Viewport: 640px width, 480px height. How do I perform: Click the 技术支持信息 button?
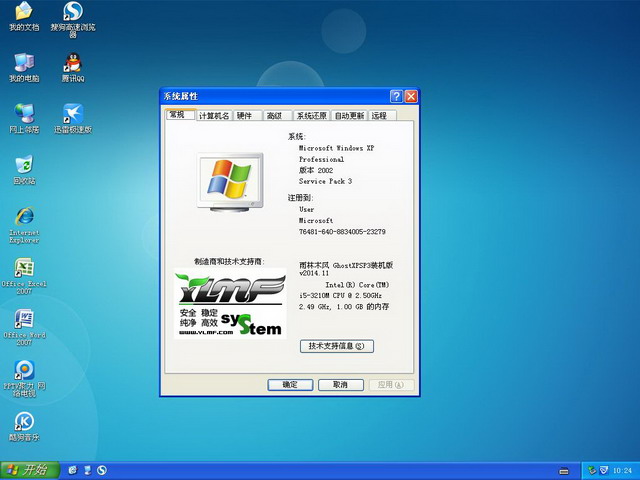pos(336,346)
